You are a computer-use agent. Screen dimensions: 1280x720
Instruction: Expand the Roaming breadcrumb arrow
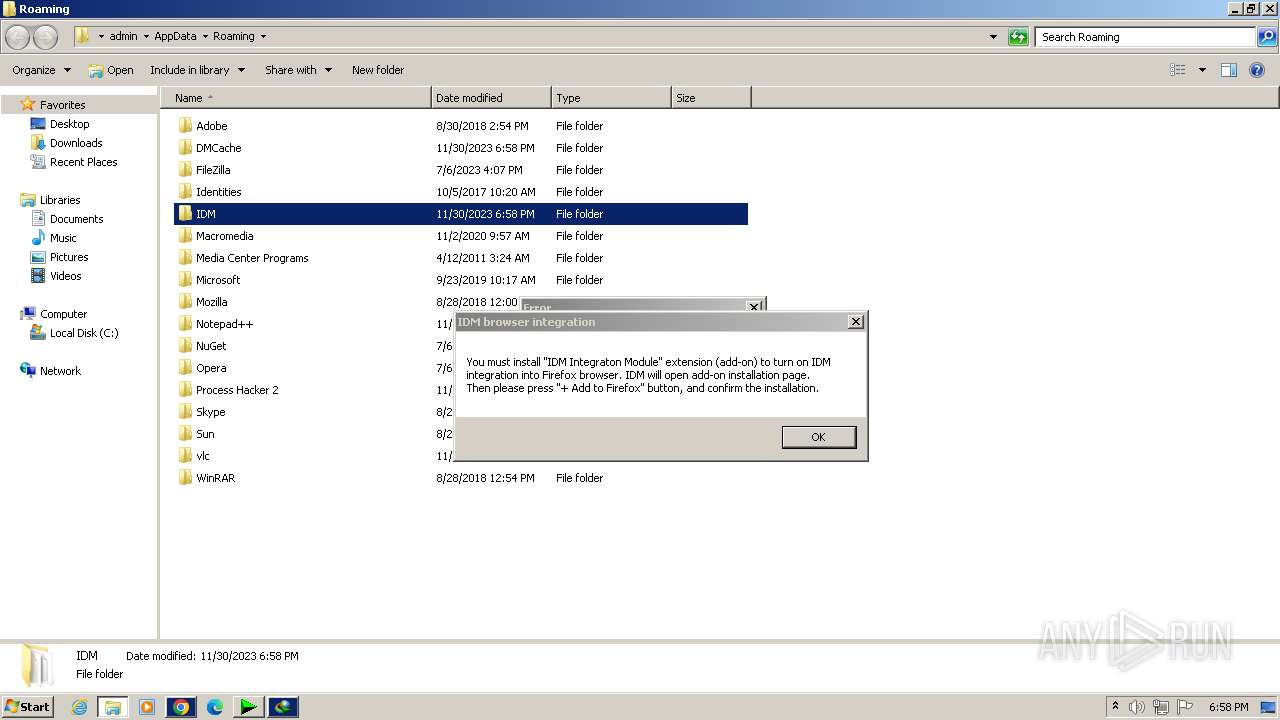coord(263,36)
